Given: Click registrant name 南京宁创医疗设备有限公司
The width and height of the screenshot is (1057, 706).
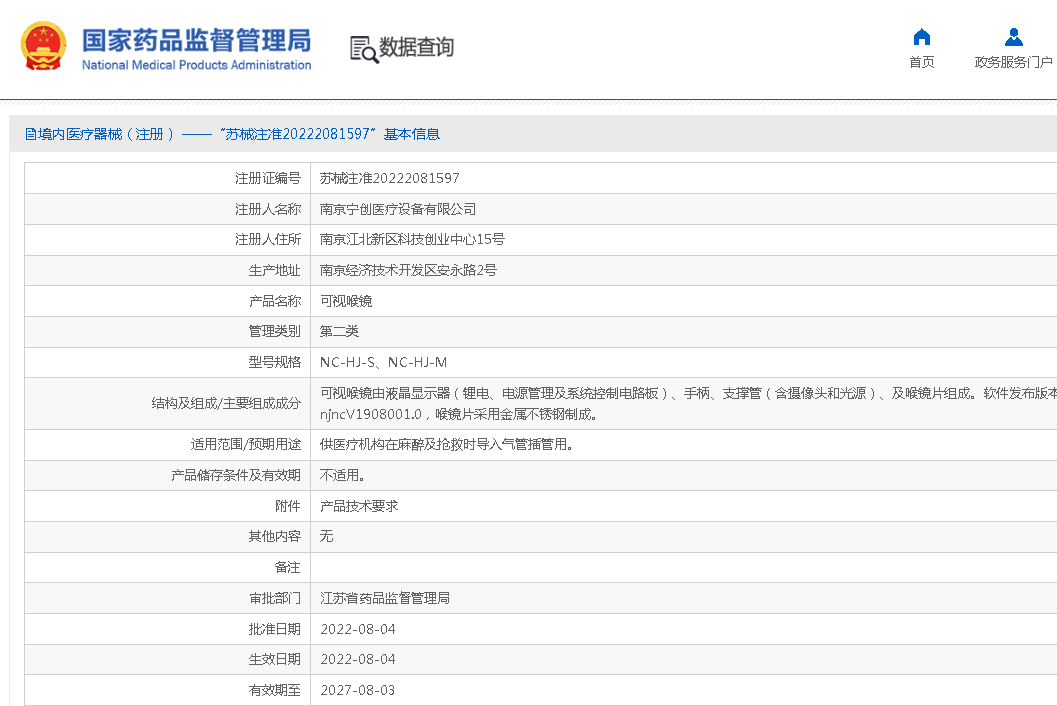Looking at the screenshot, I should click(x=397, y=209).
